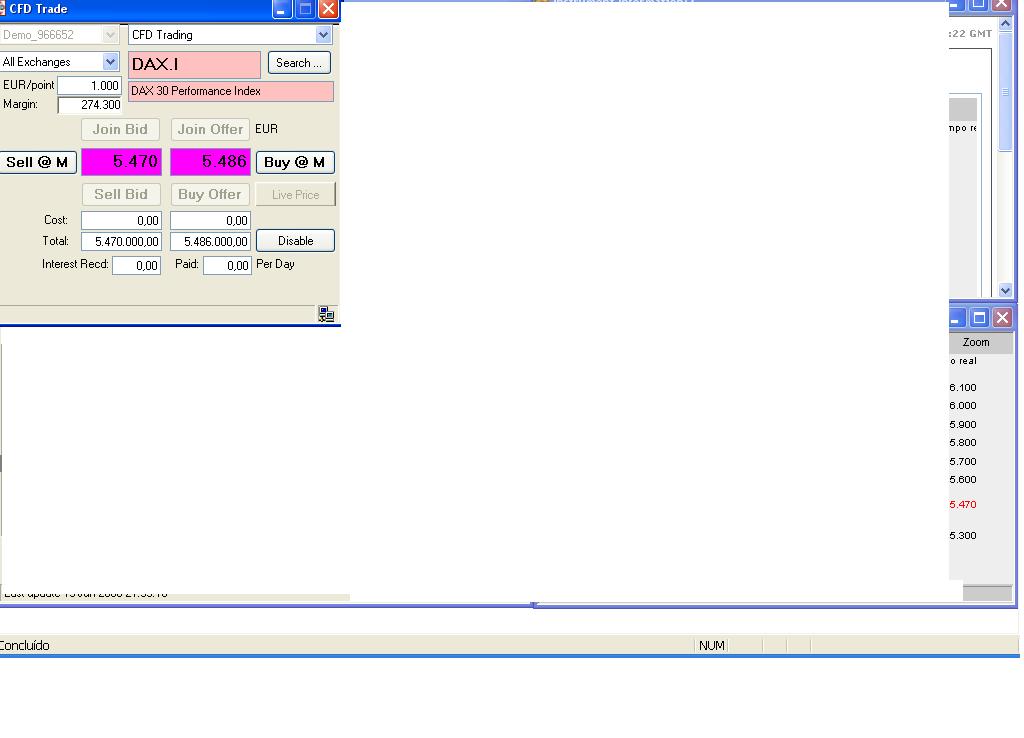Click the network icon in CFD Trade footer
This screenshot has width=1024, height=738.
click(x=327, y=314)
